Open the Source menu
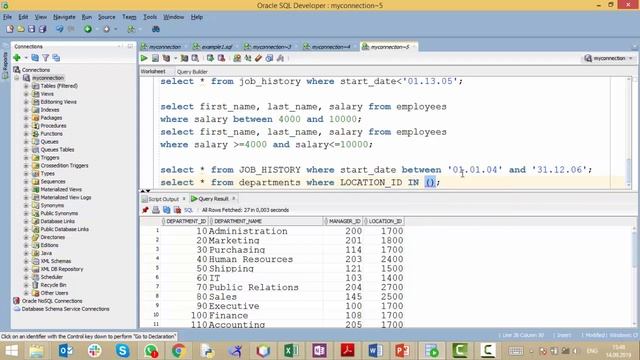Image resolution: width=640 pixels, height=360 pixels. point(107,17)
